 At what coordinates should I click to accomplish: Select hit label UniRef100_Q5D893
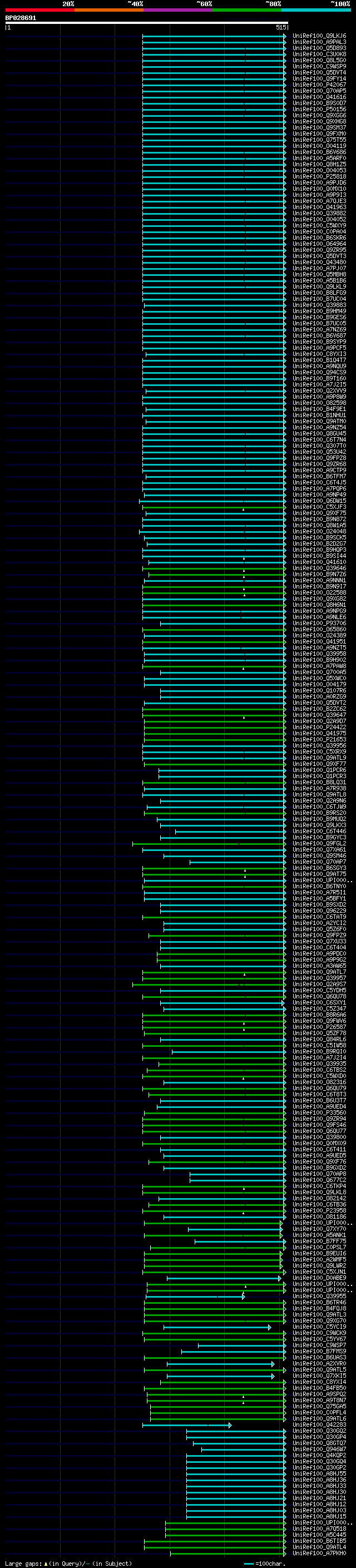[x=319, y=48]
